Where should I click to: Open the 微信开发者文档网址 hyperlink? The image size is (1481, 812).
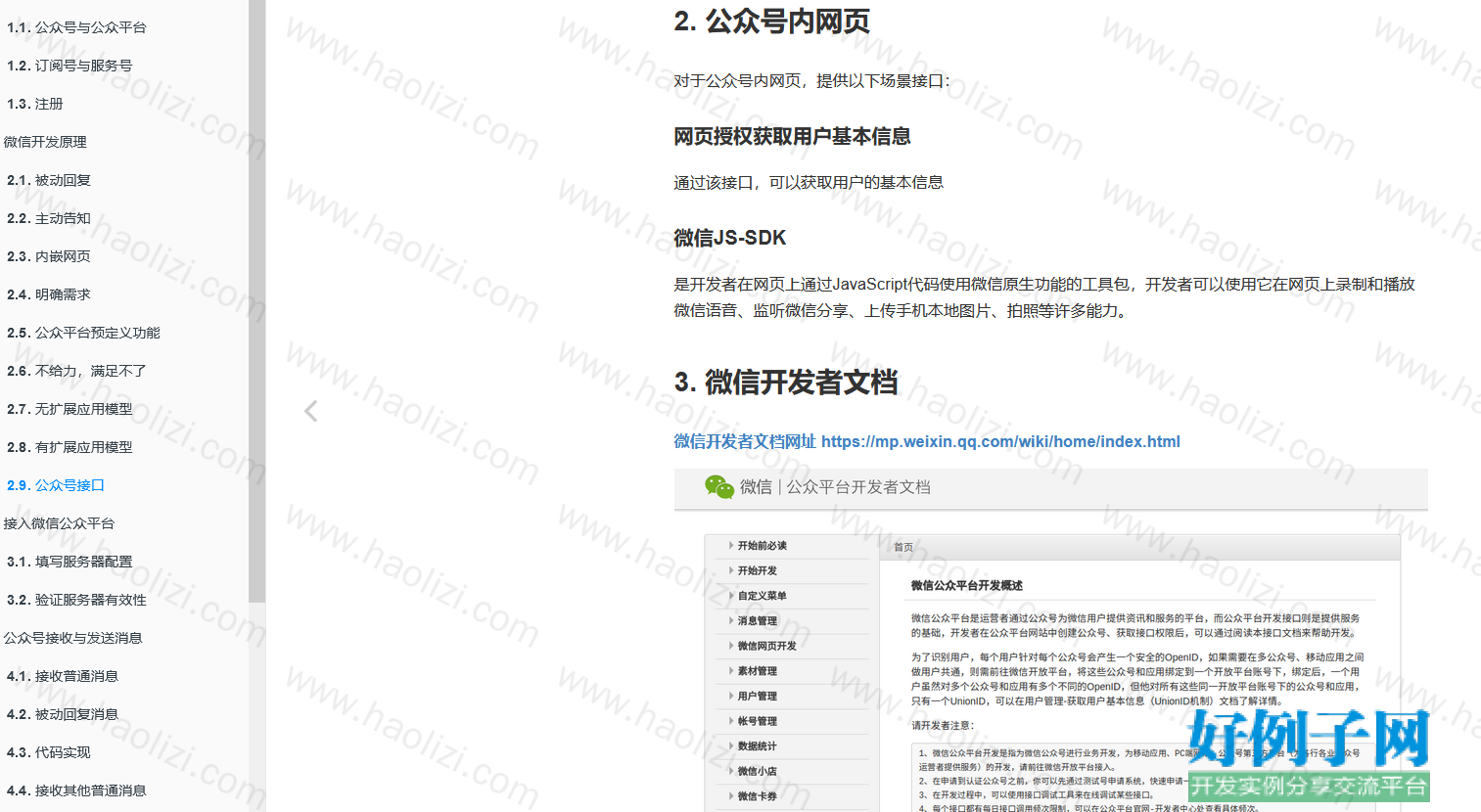[927, 441]
